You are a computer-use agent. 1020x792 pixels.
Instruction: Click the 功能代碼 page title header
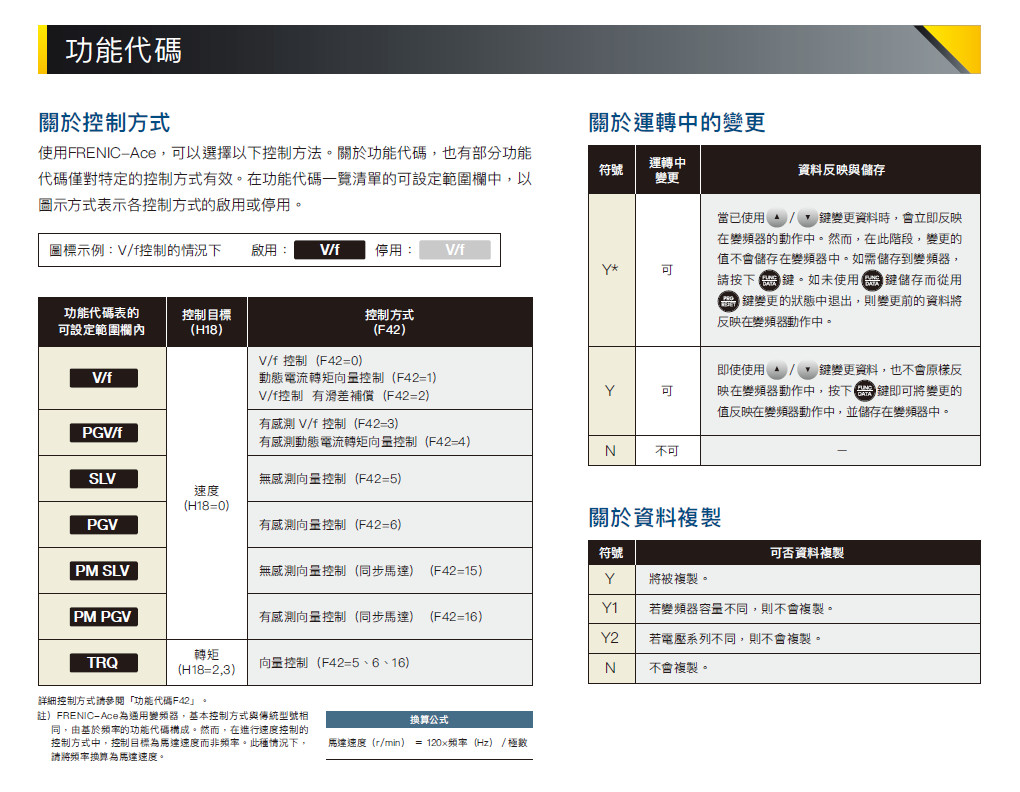[124, 50]
